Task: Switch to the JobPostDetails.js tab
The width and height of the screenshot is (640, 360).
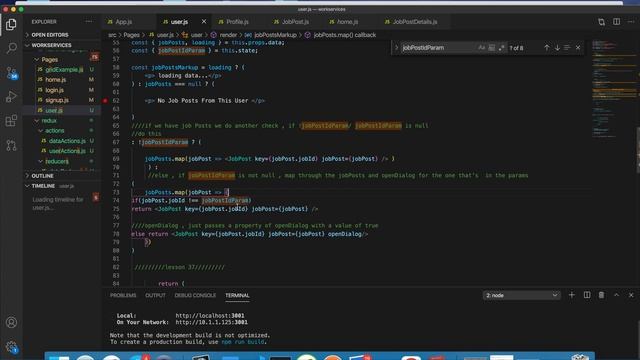Action: coord(415,22)
